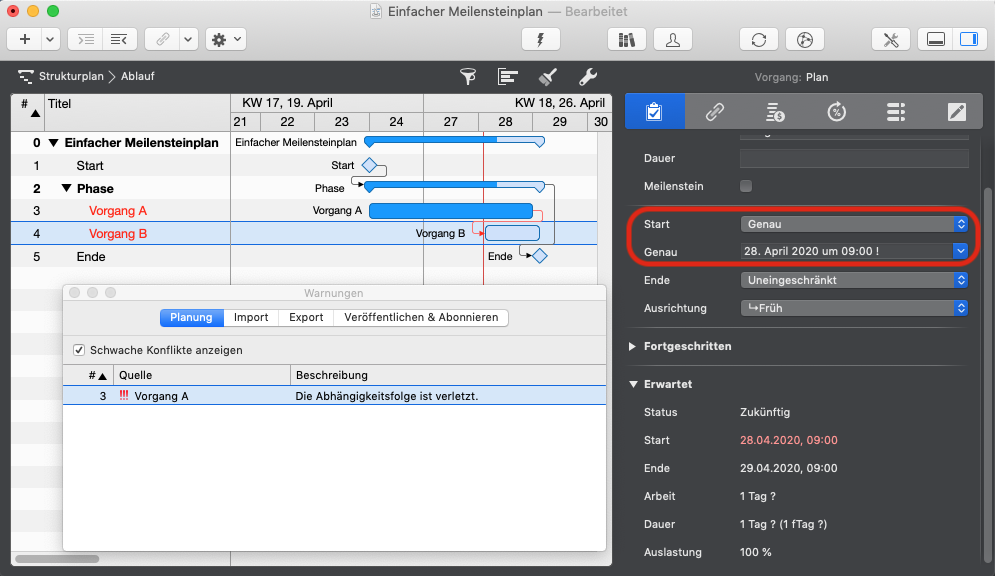Image resolution: width=995 pixels, height=576 pixels.
Task: Click the paintbrush style icon
Action: click(548, 76)
